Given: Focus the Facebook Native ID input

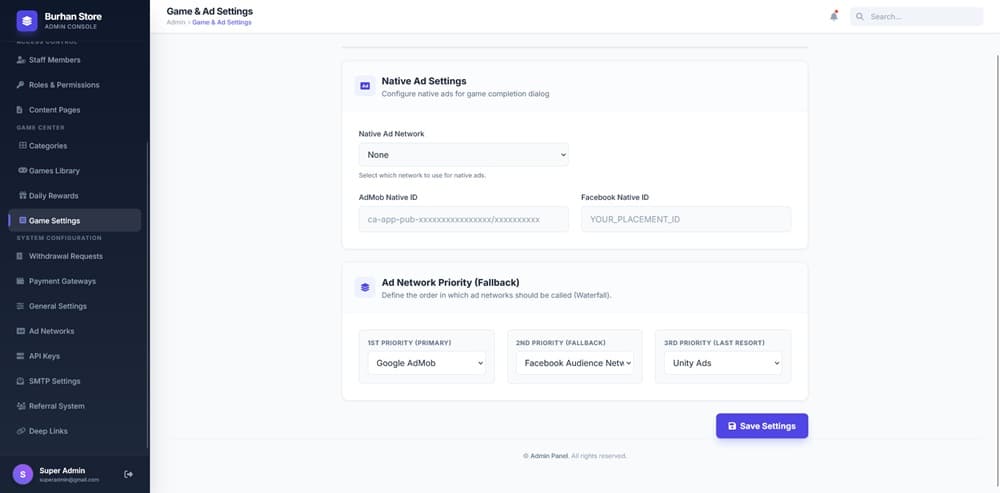Looking at the screenshot, I should [685, 219].
